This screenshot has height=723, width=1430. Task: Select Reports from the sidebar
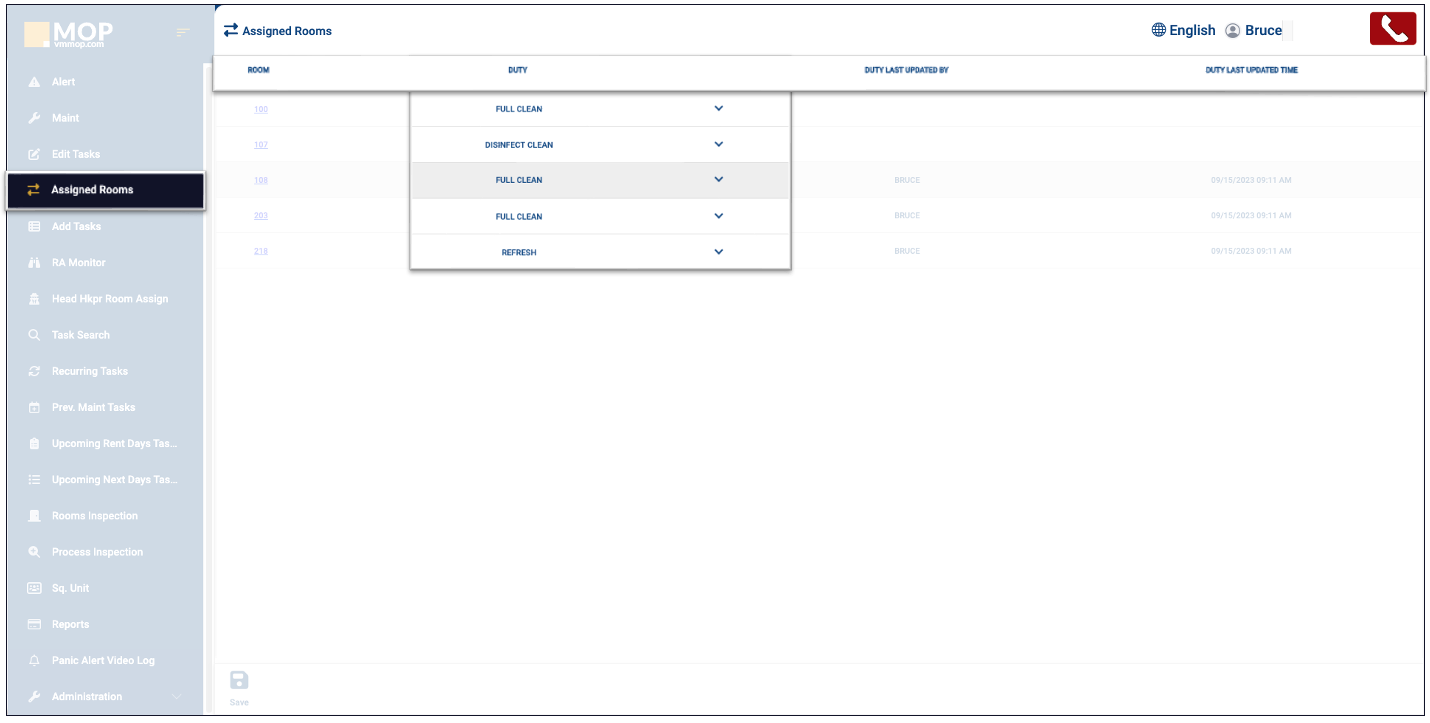point(70,624)
